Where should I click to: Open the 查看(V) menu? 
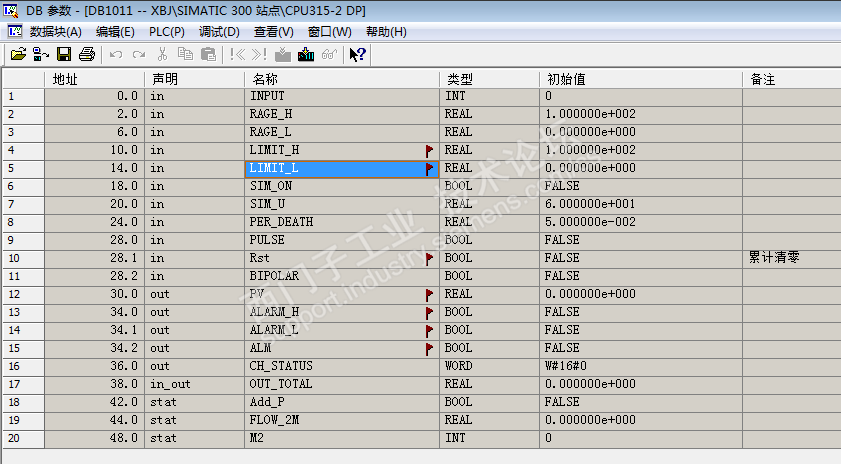point(274,32)
